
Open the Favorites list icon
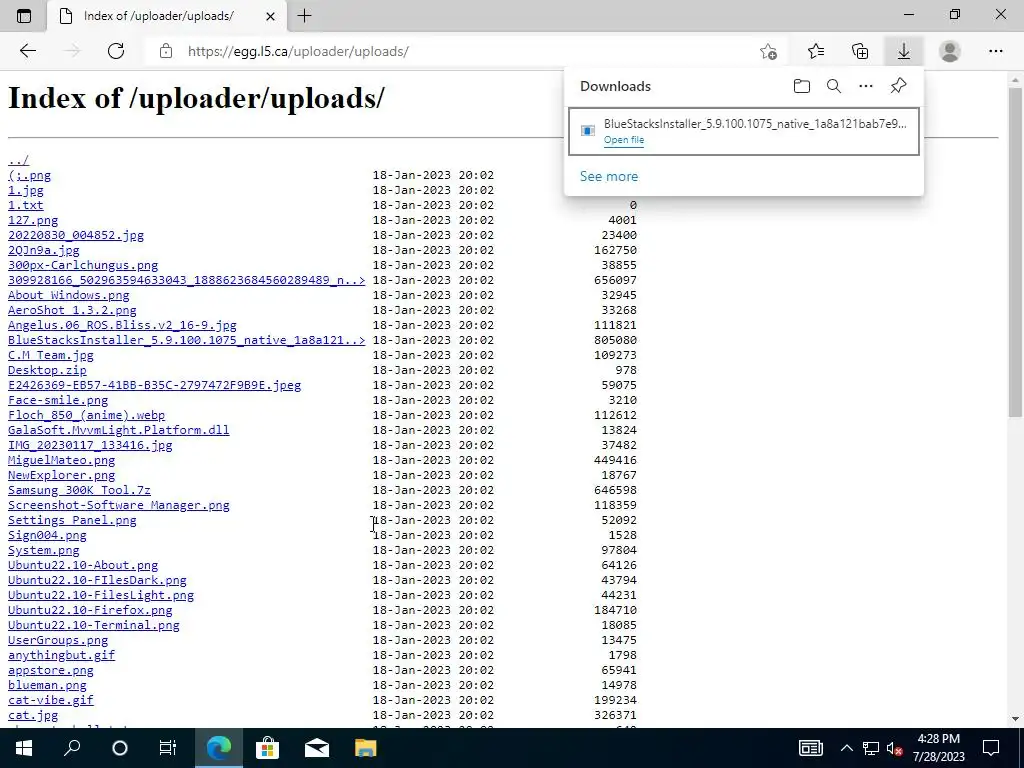click(816, 51)
